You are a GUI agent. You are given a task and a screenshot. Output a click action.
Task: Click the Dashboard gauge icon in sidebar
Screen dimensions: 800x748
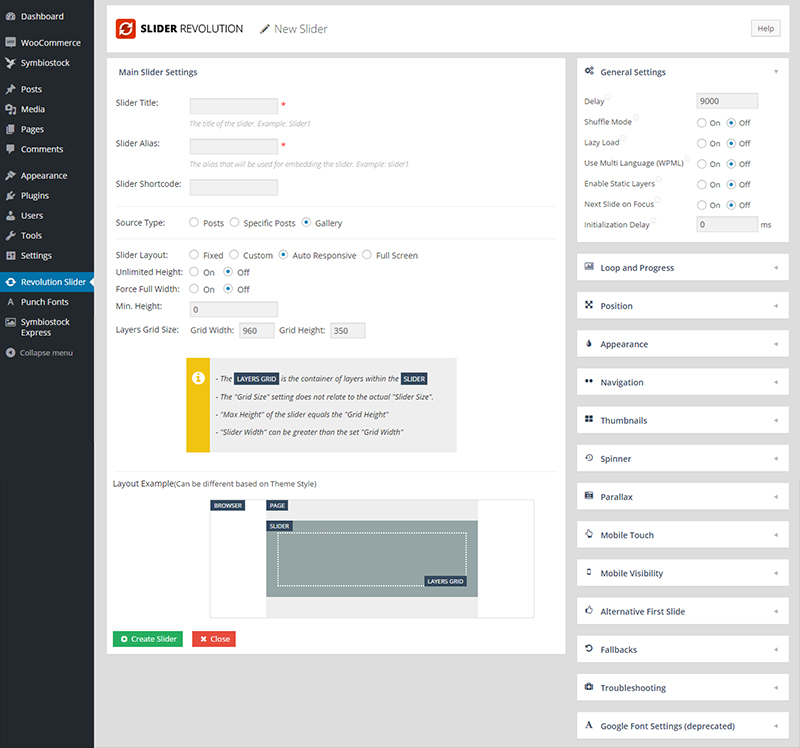click(x=10, y=16)
